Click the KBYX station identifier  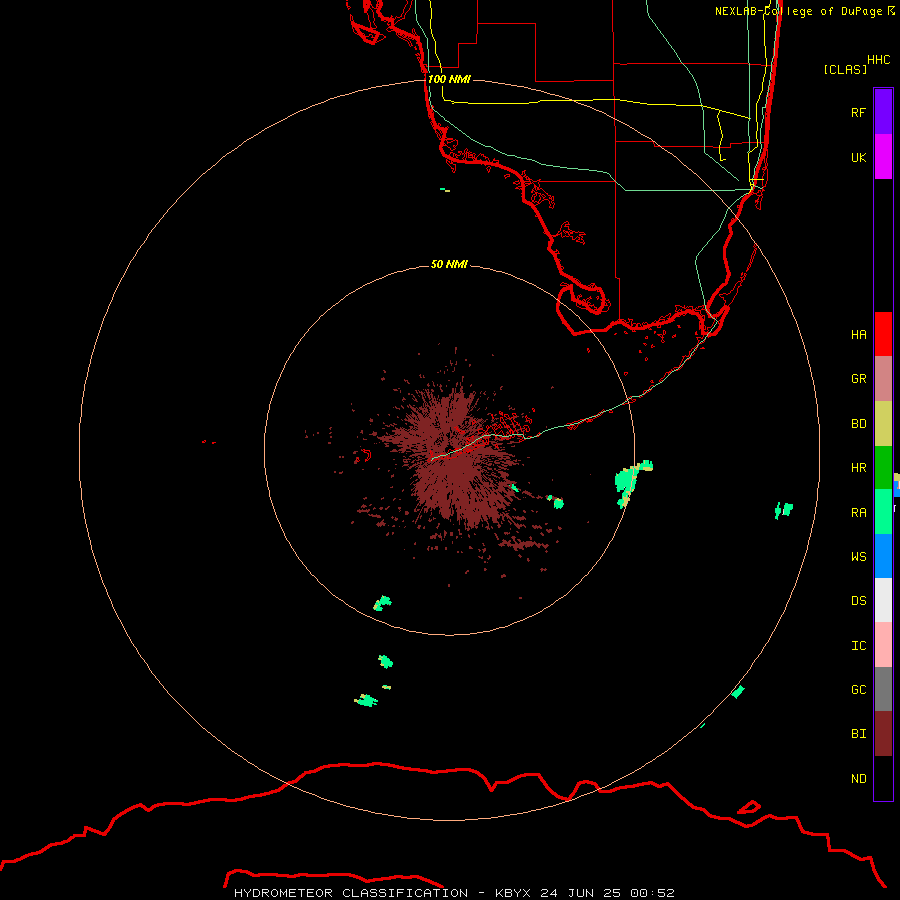514,893
